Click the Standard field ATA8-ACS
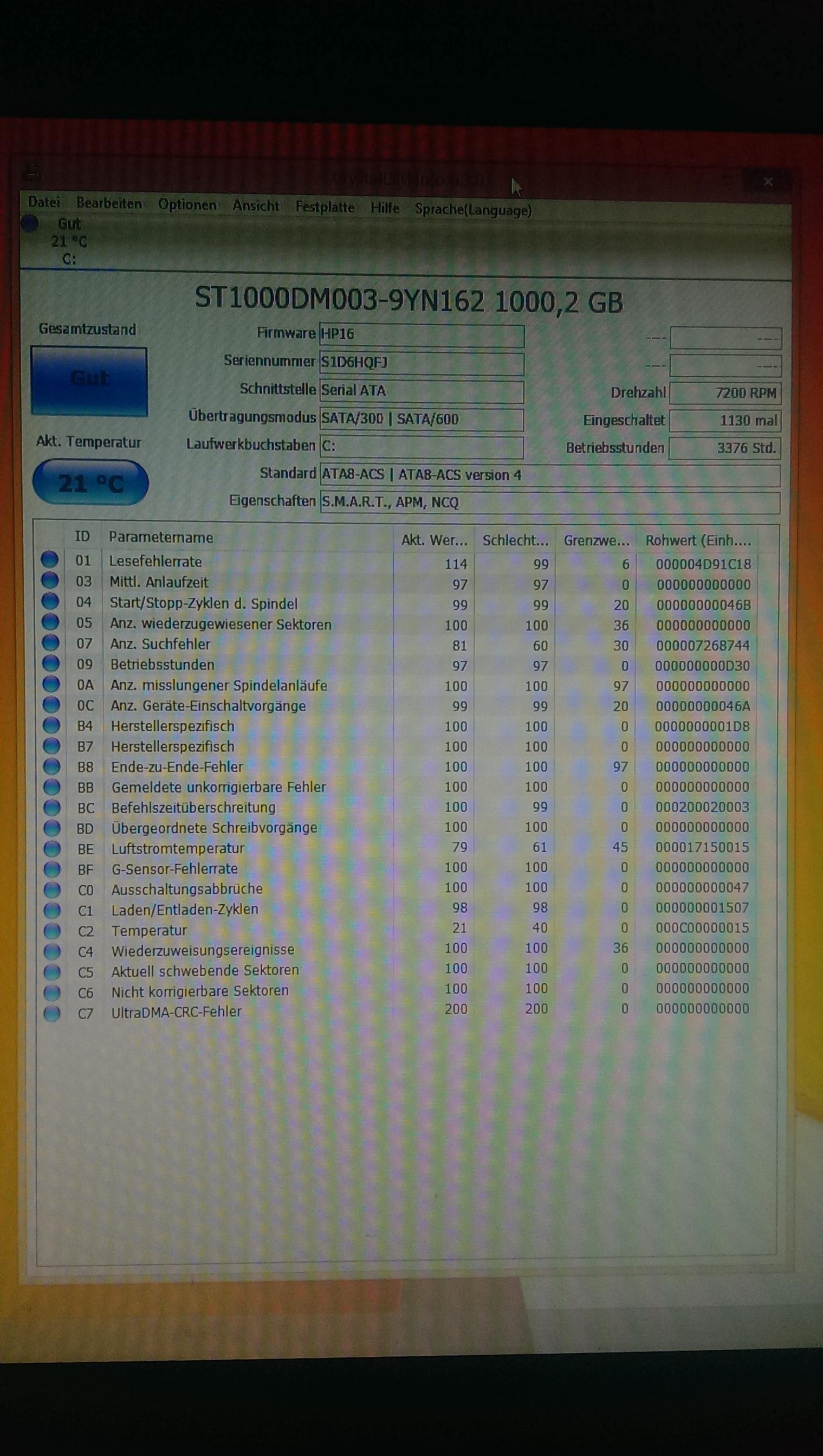Image resolution: width=823 pixels, height=1456 pixels. pyautogui.click(x=550, y=475)
